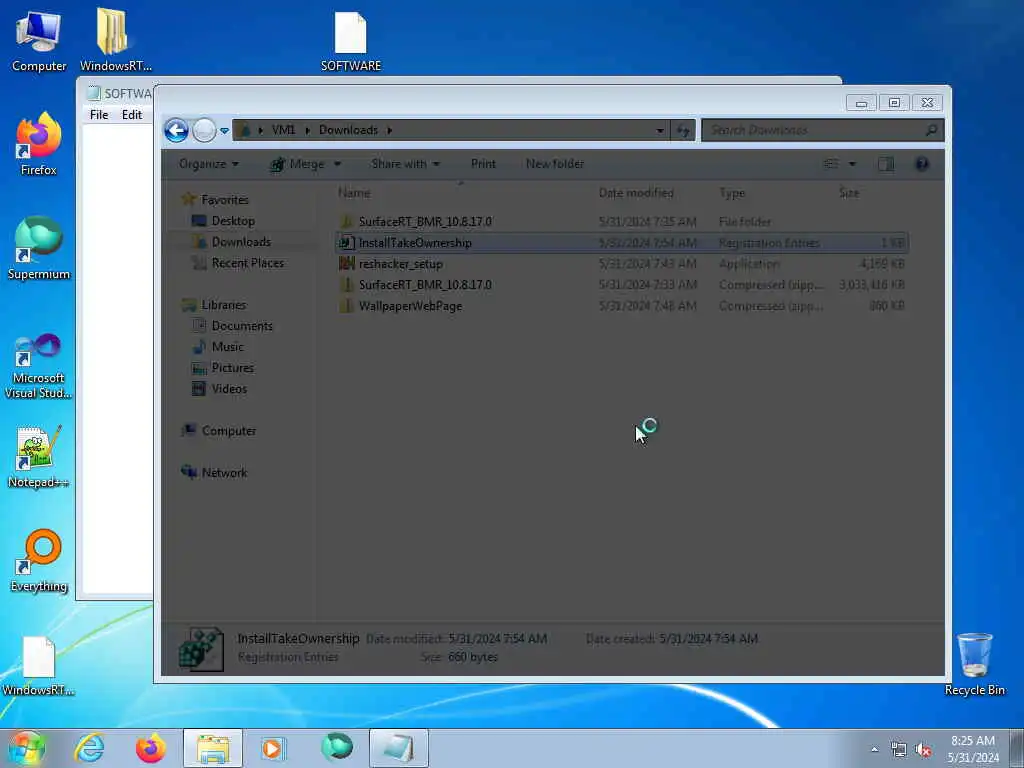Open the address bar history dropdown
Viewport: 1024px width, 768px height.
point(660,131)
